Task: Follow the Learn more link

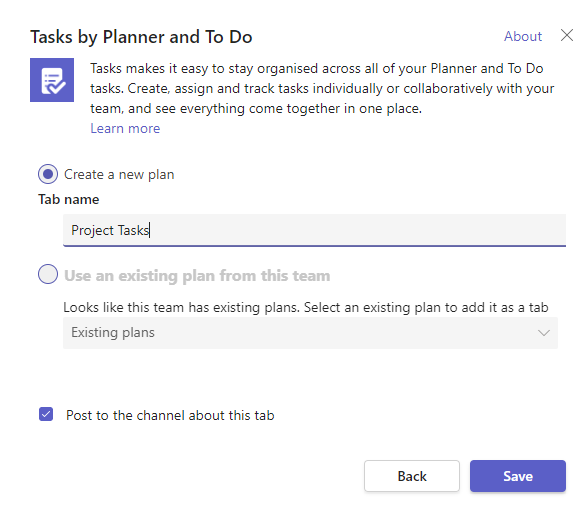Action: tap(125, 128)
